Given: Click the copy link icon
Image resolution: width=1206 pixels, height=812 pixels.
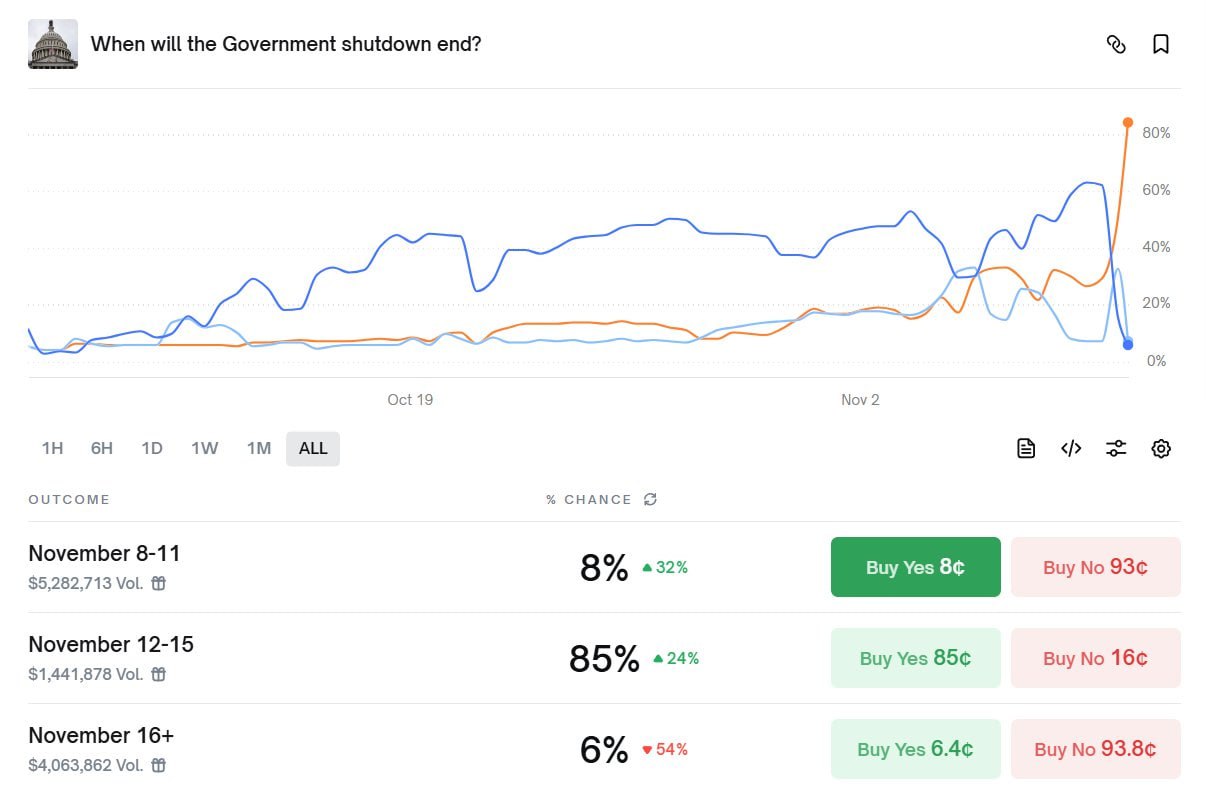Looking at the screenshot, I should [x=1116, y=44].
